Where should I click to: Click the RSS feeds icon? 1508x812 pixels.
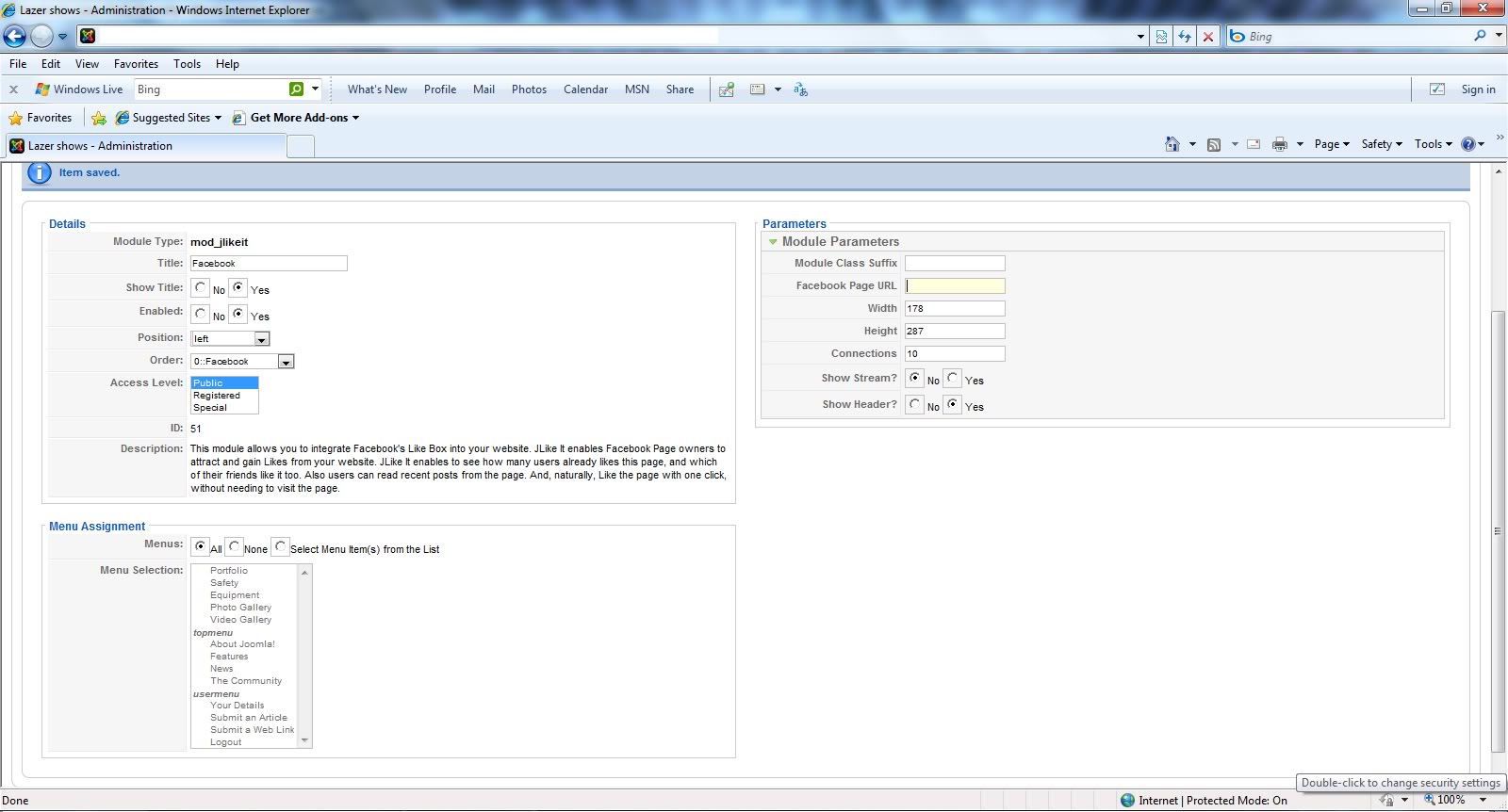point(1214,144)
